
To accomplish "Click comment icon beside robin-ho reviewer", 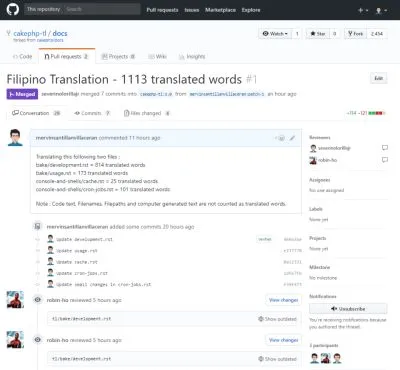I will pyautogui.click(x=385, y=160).
